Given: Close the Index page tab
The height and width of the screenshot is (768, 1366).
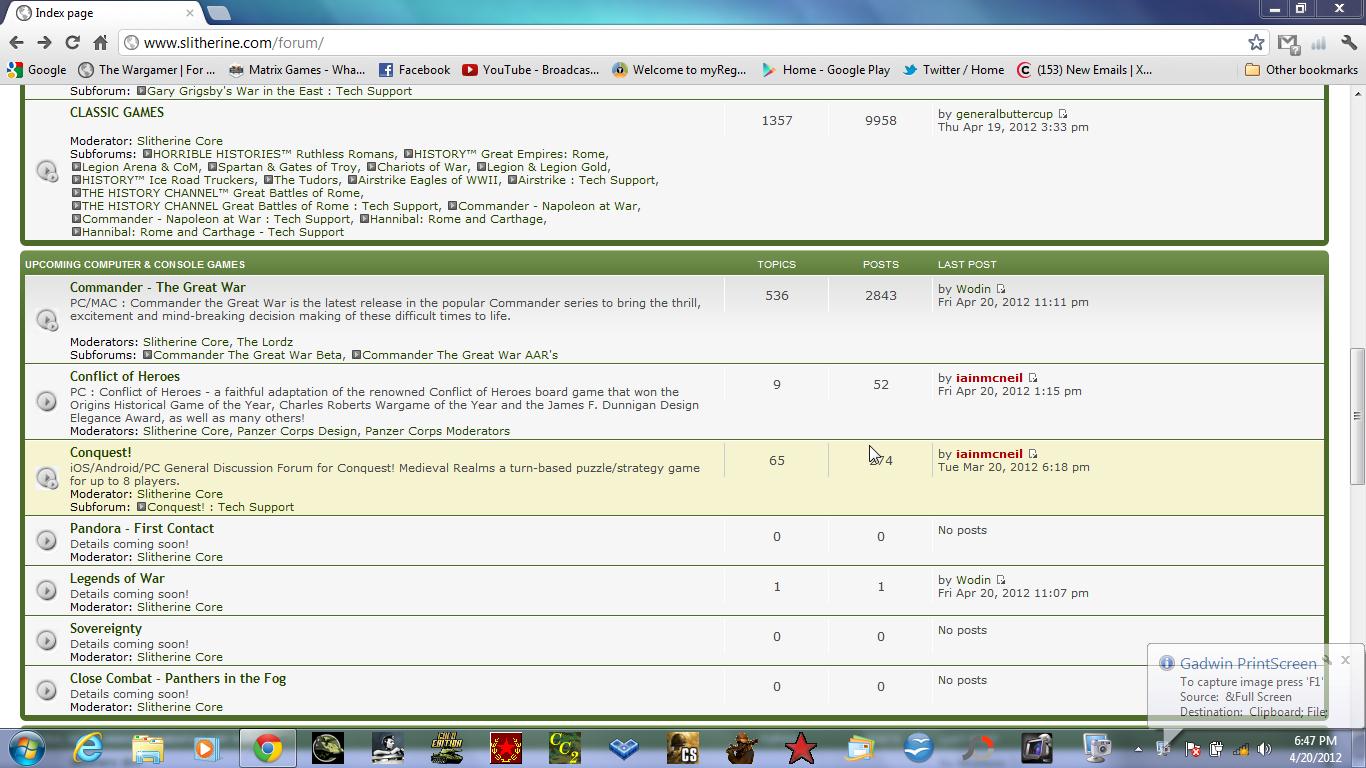Looking at the screenshot, I should (x=190, y=13).
